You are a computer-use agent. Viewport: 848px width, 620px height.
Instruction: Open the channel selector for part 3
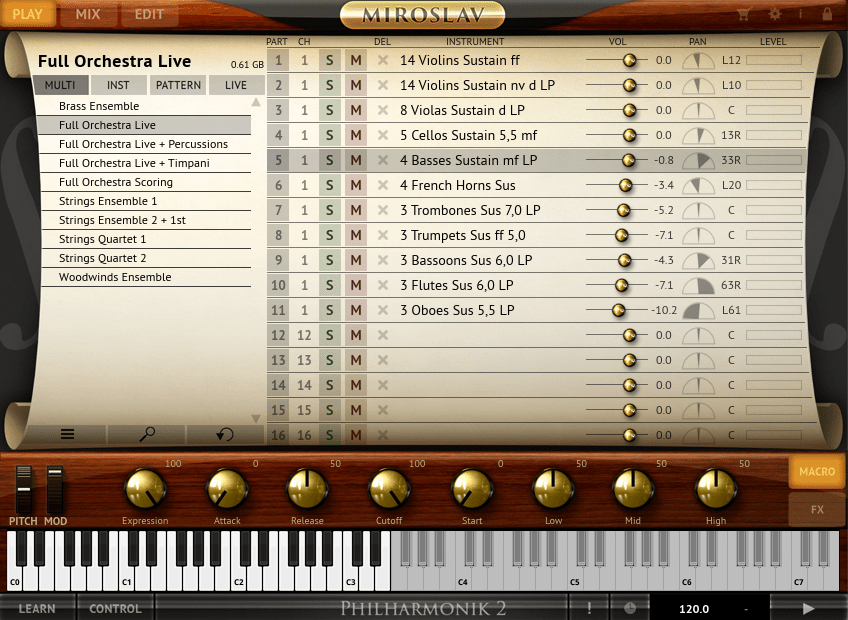pyautogui.click(x=304, y=110)
